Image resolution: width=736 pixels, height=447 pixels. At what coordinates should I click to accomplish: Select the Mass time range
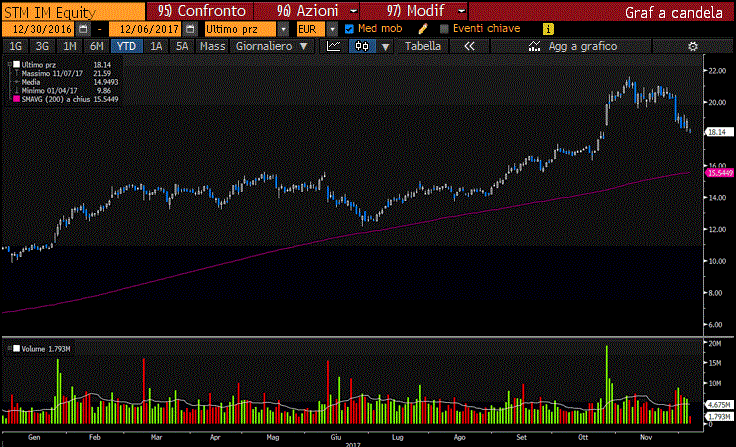[213, 46]
